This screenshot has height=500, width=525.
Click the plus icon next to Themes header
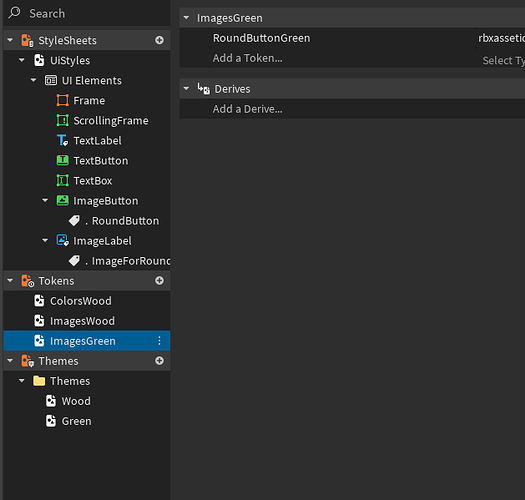click(159, 361)
